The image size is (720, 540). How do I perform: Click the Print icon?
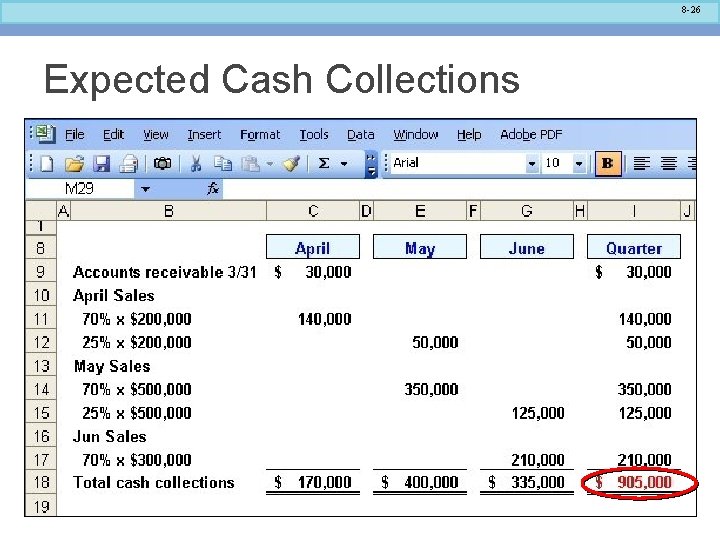click(x=129, y=164)
